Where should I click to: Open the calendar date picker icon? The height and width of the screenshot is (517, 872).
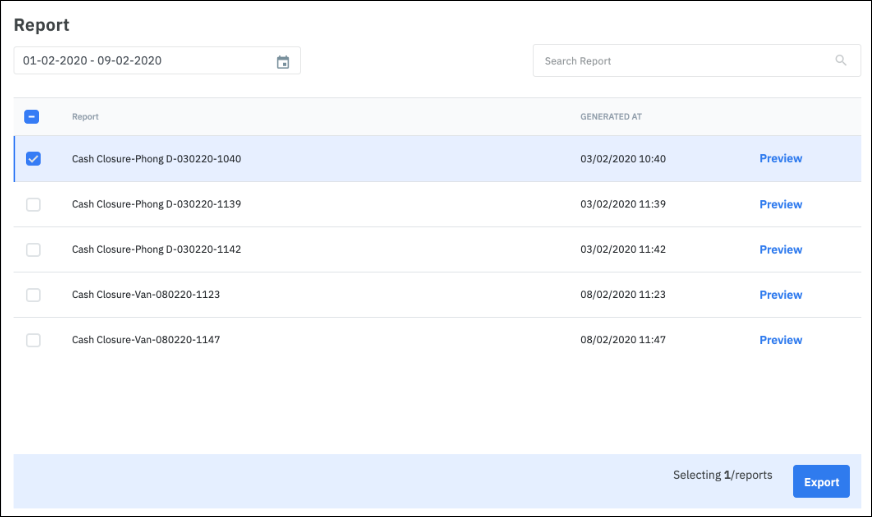pos(283,62)
